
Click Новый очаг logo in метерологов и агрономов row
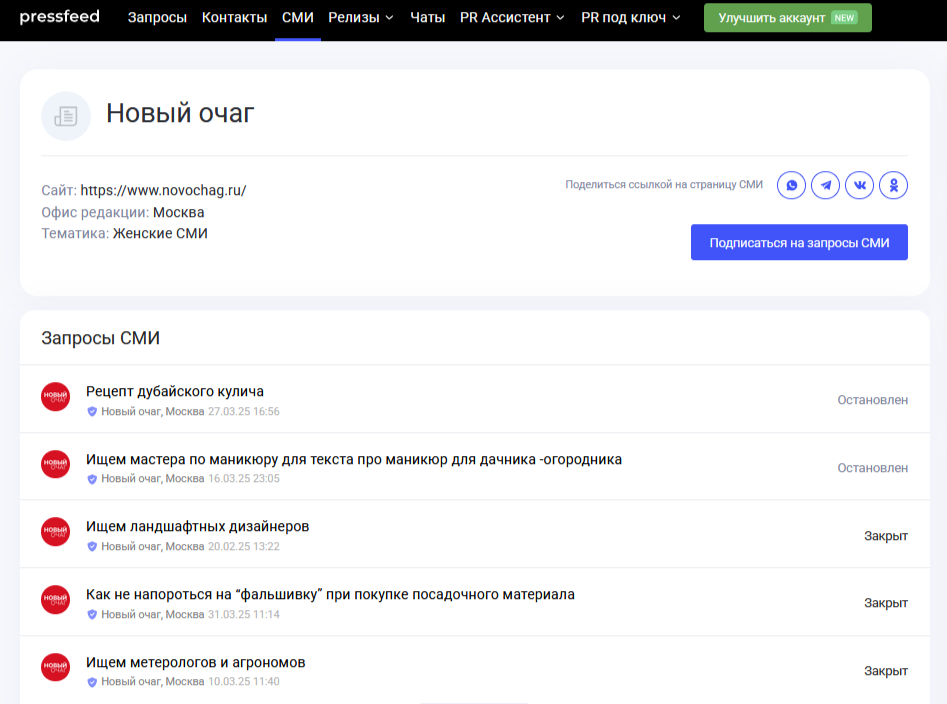(56, 667)
